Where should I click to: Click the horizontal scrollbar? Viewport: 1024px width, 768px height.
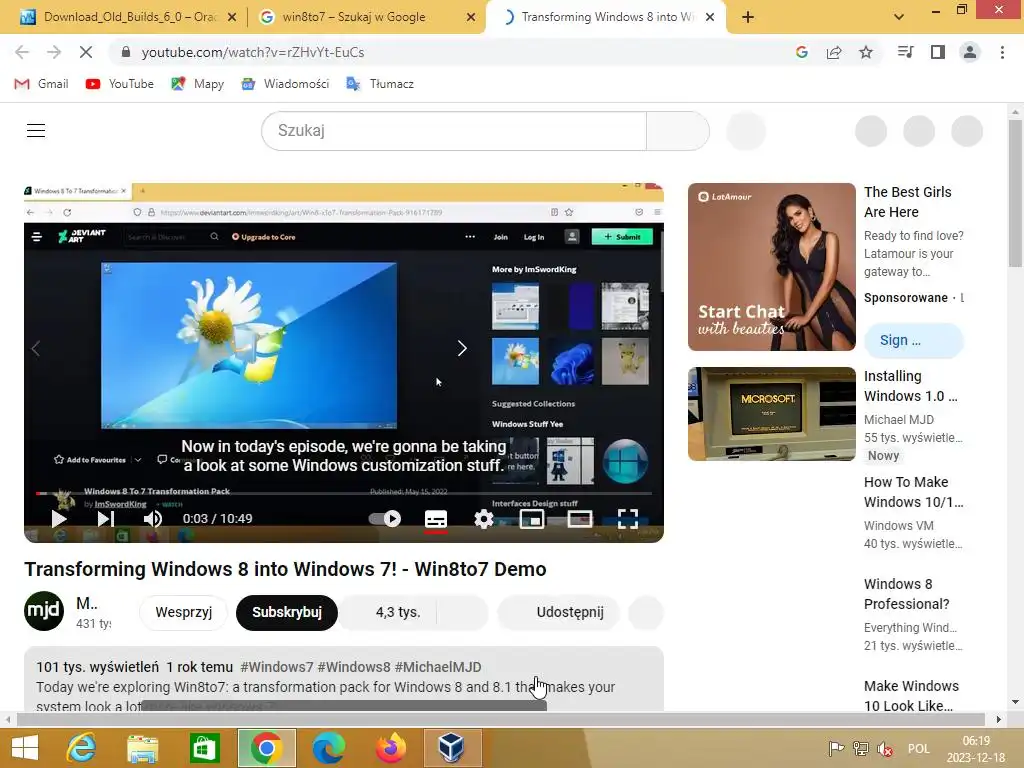(500, 720)
